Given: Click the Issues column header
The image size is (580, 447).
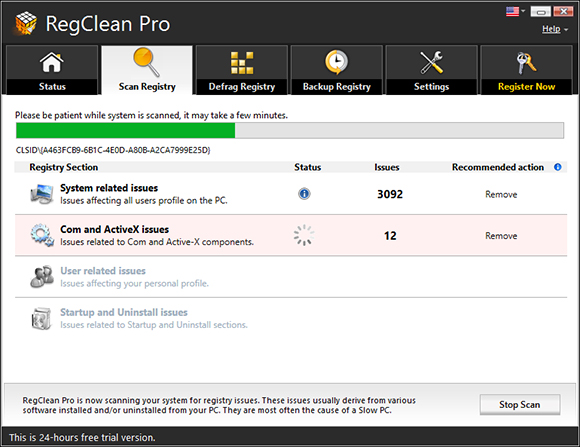Looking at the screenshot, I should click(387, 167).
